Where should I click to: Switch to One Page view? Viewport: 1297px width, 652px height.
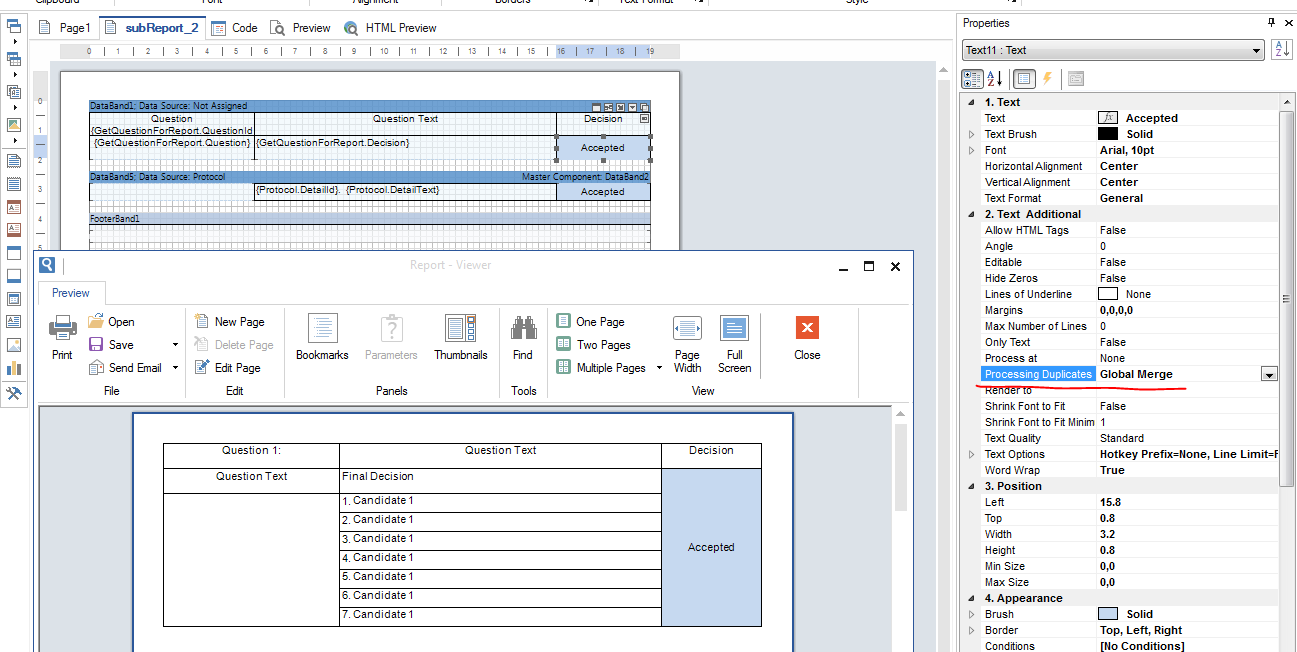(x=590, y=322)
